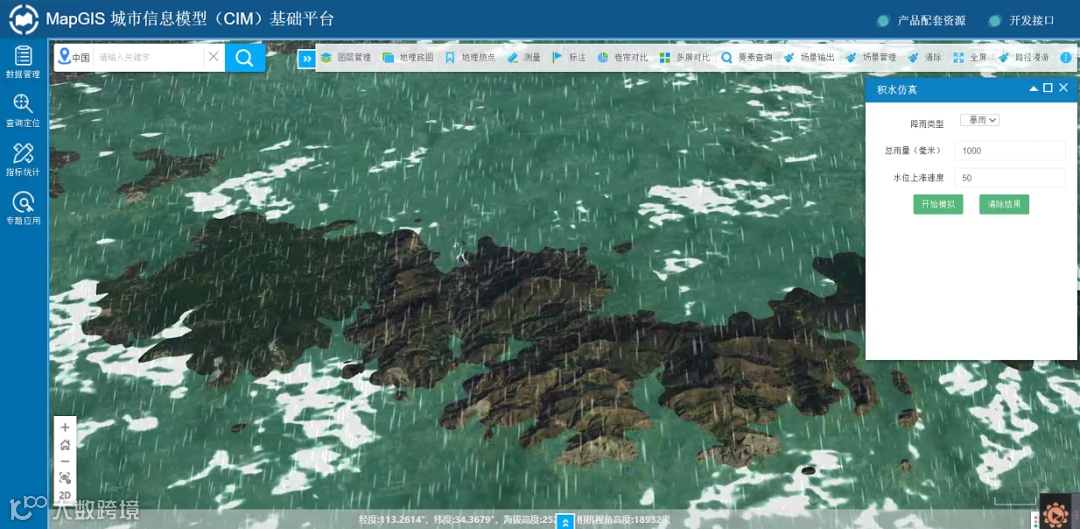
Task: Reset map to home view
Action: click(x=65, y=444)
